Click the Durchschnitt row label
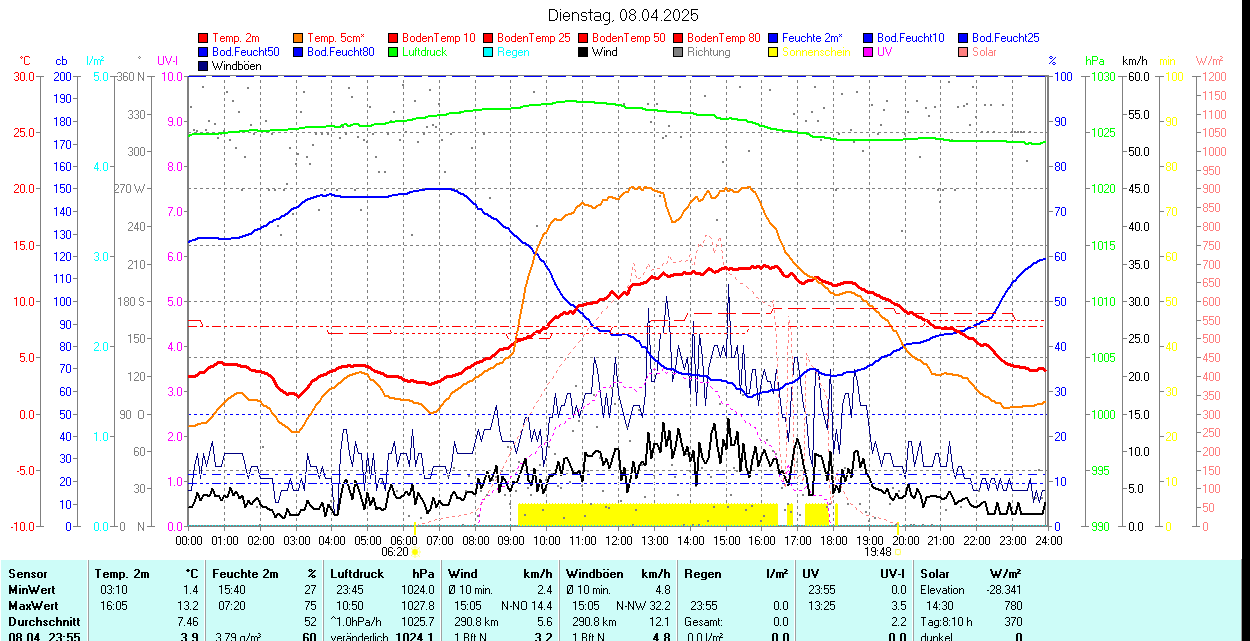Image resolution: width=1250 pixels, height=641 pixels. pyautogui.click(x=42, y=622)
